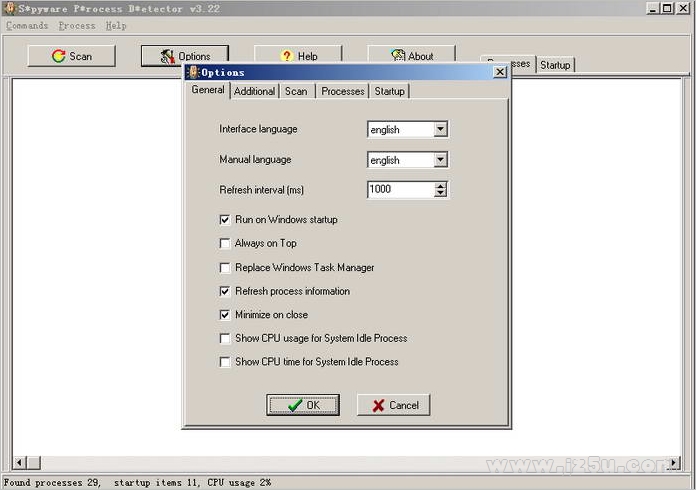Cancel the Options dialog
The height and width of the screenshot is (490, 696).
tap(394, 405)
